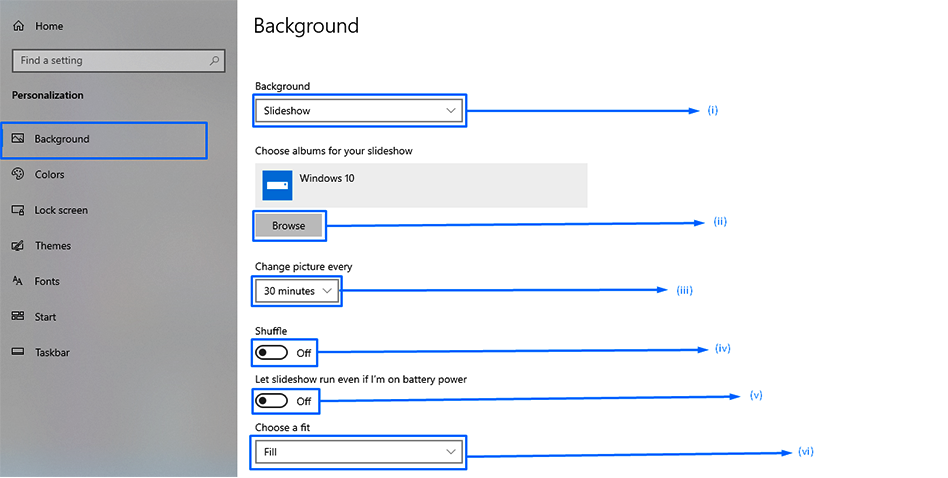Select the Windows 10 album item
This screenshot has height=478, width=948.
pos(420,185)
